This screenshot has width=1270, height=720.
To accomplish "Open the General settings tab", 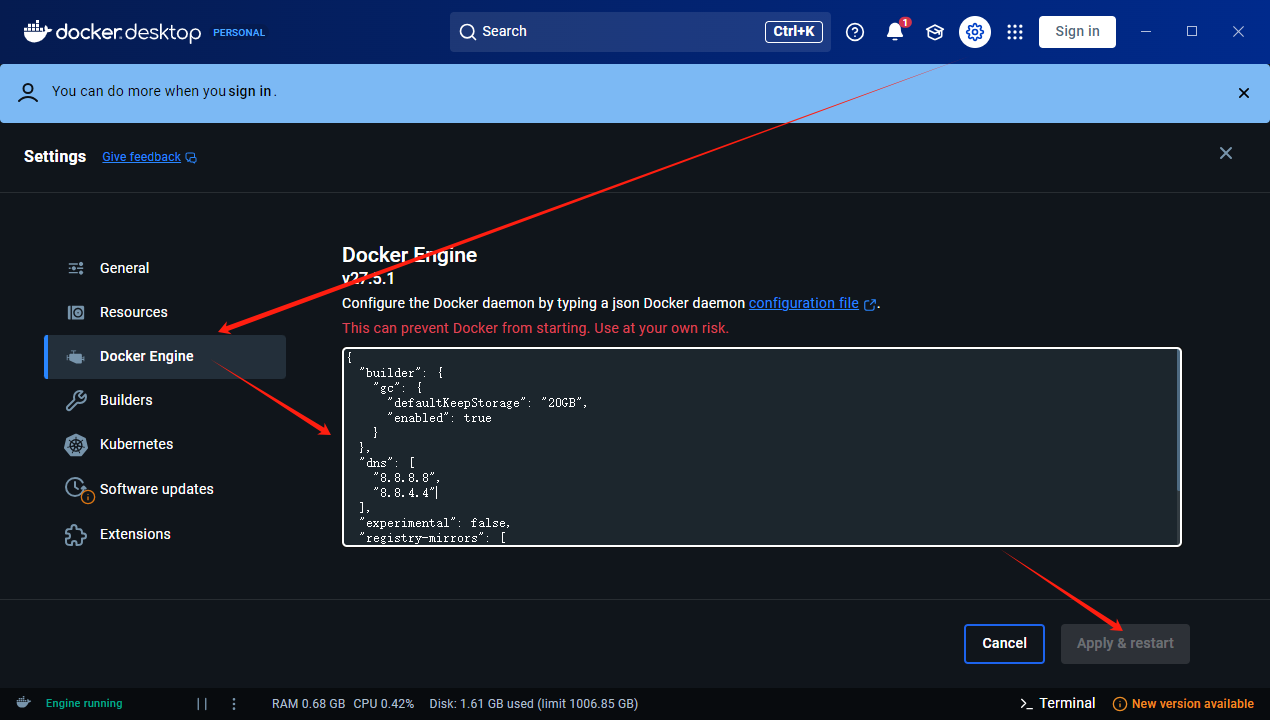I will [165, 268].
